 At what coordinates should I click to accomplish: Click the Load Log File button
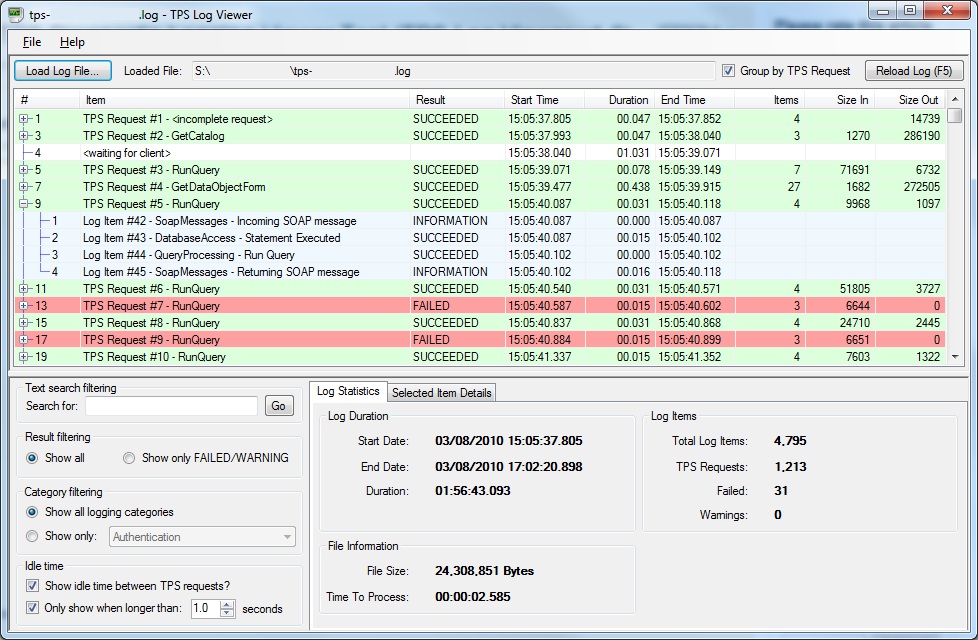(62, 71)
